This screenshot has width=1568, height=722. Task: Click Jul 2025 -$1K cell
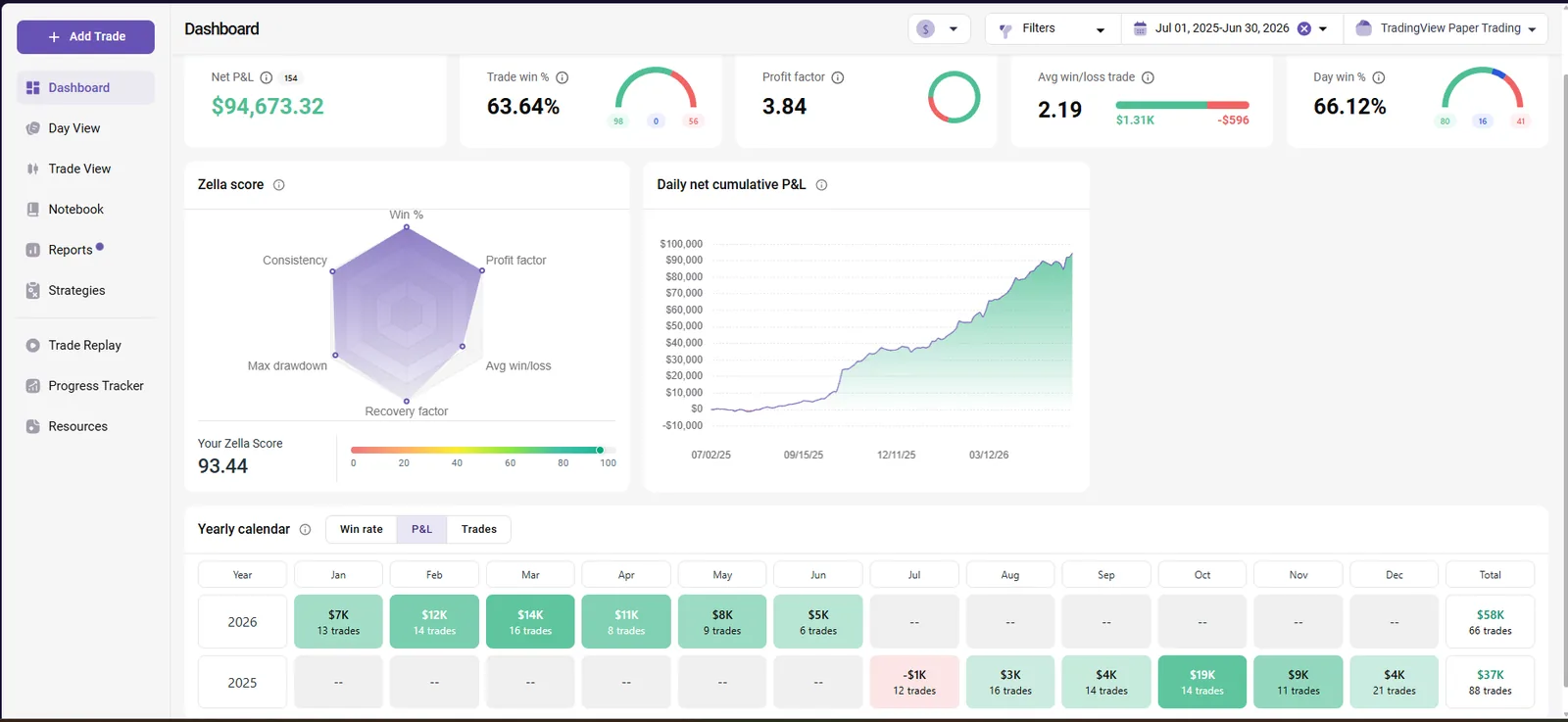point(914,682)
